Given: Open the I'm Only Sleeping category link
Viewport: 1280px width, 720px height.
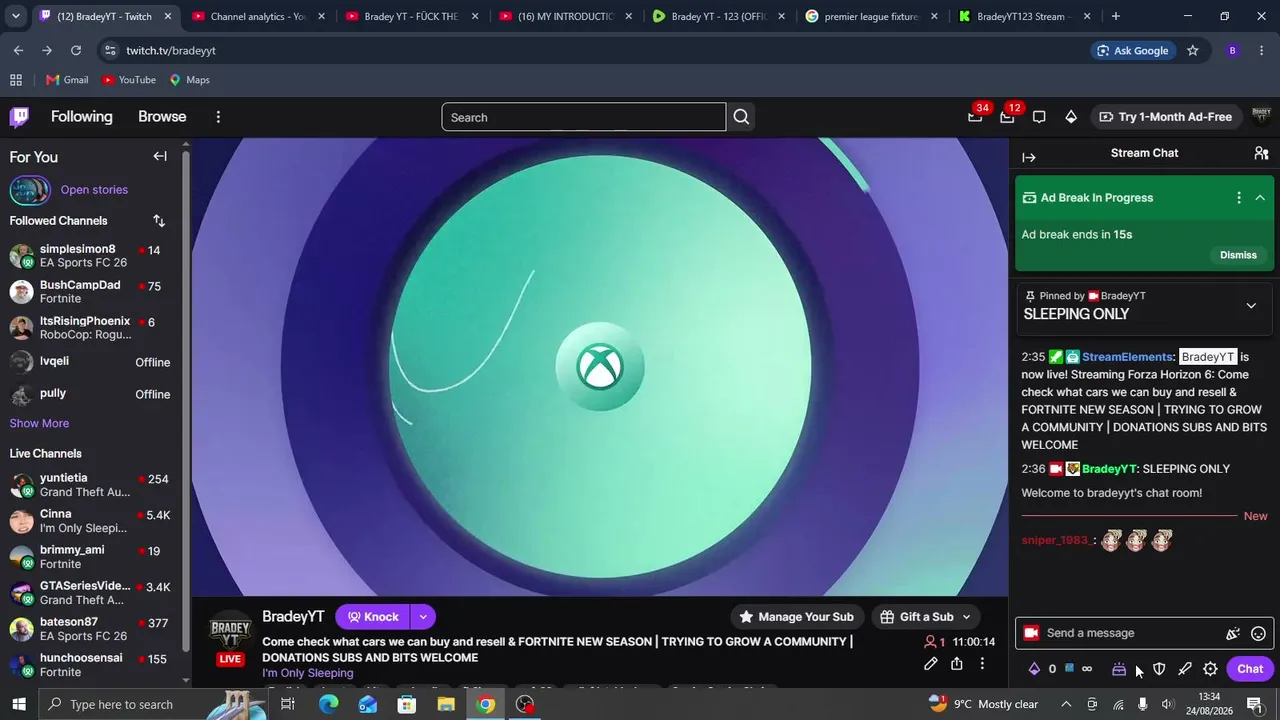Looking at the screenshot, I should coord(307,673).
